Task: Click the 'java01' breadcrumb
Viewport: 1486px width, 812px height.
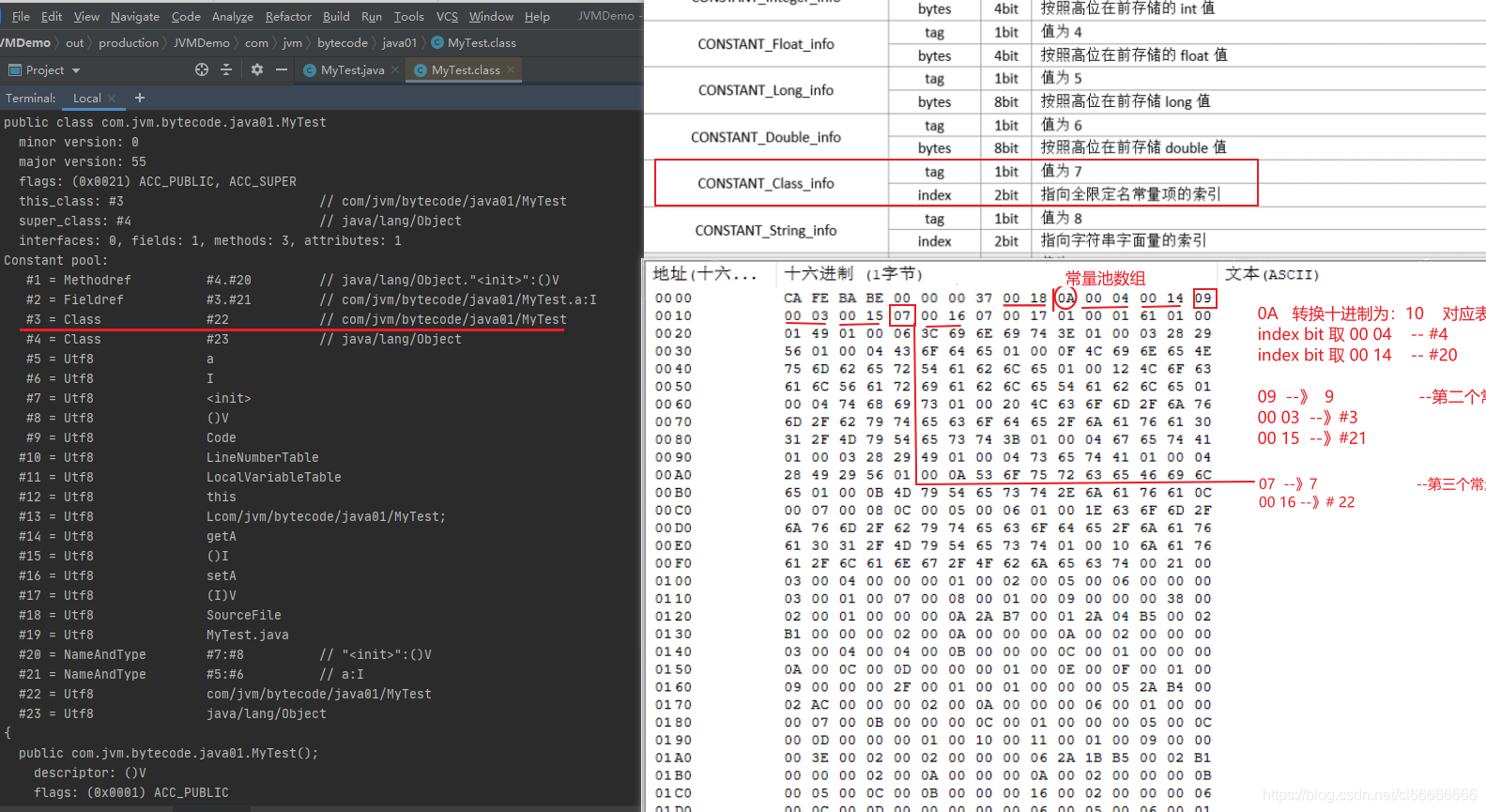Action: (x=399, y=42)
